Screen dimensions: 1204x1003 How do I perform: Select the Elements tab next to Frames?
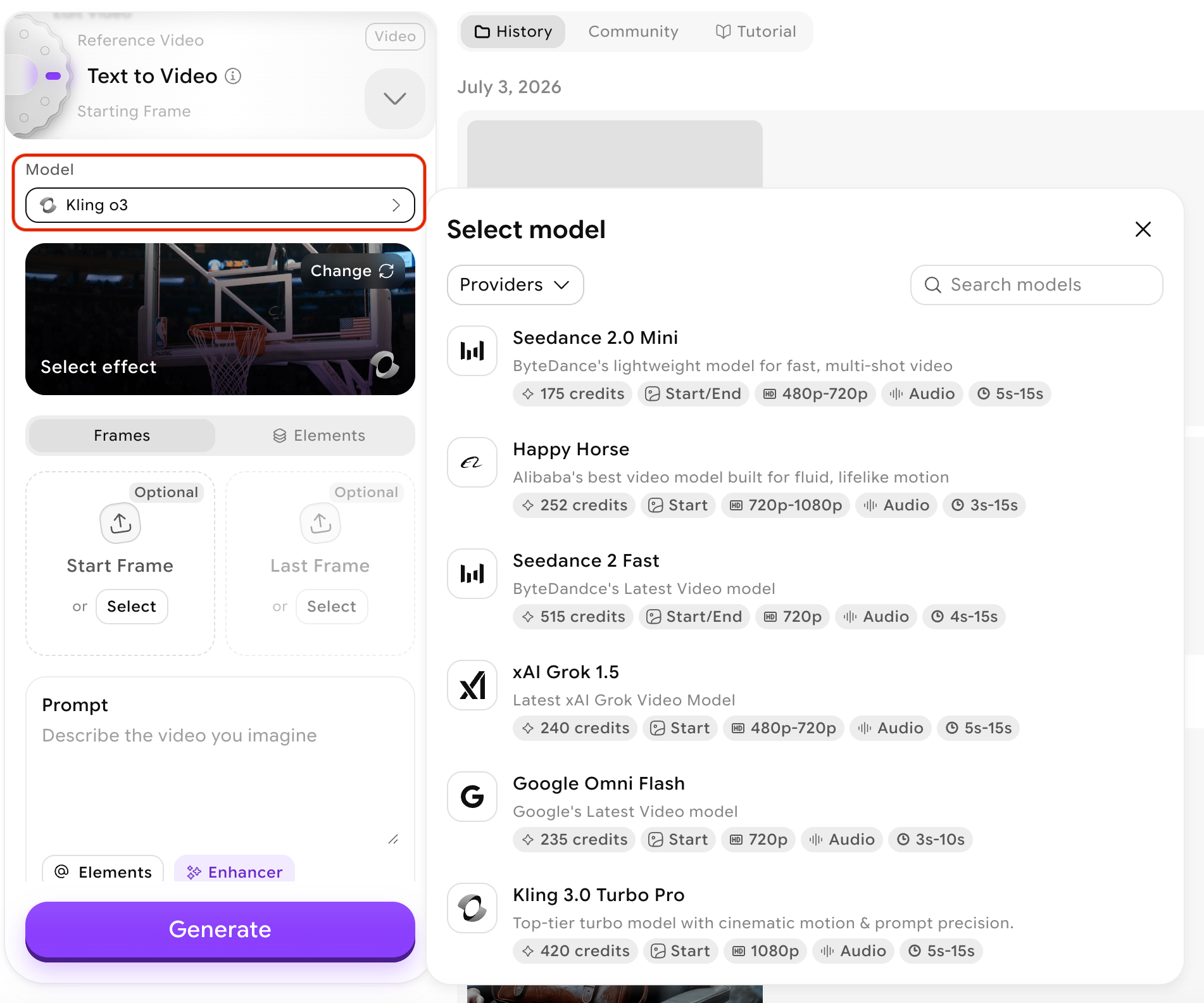319,436
